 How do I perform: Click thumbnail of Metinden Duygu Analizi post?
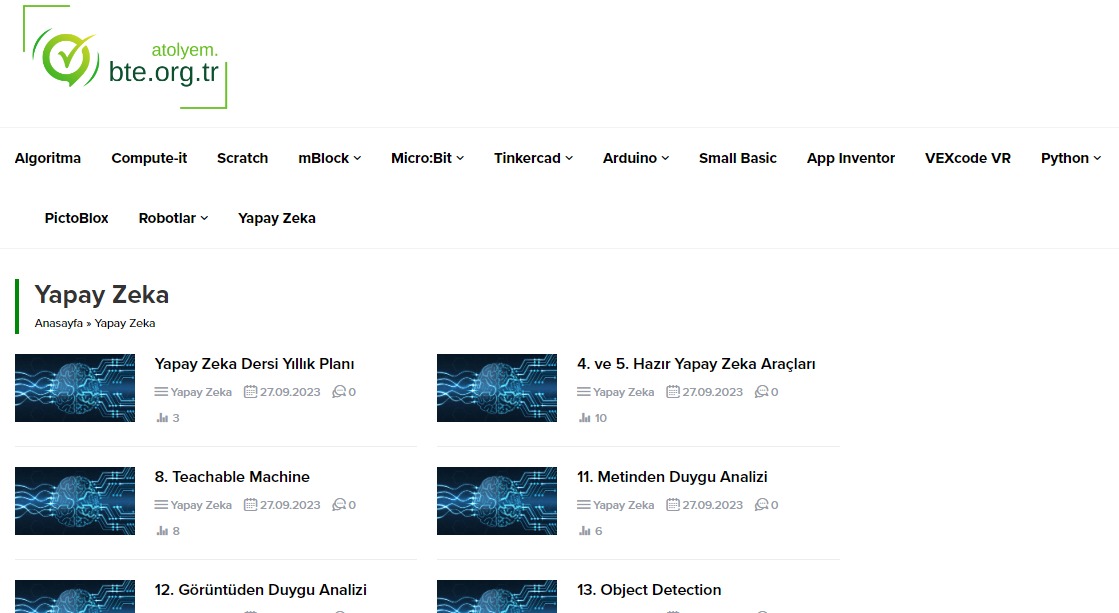point(497,500)
